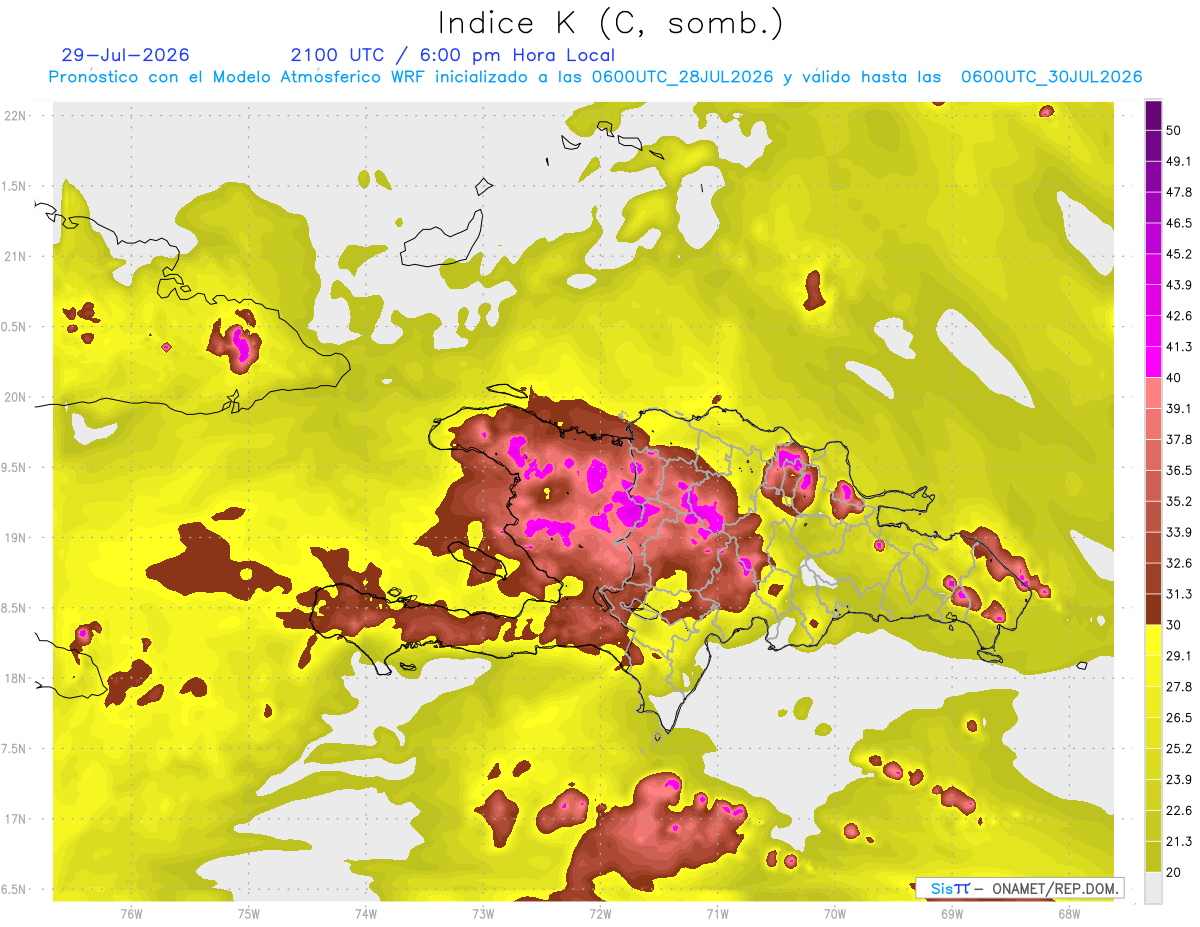1200x927 pixels.
Task: Select legend value "39.1"
Action: tap(1178, 408)
